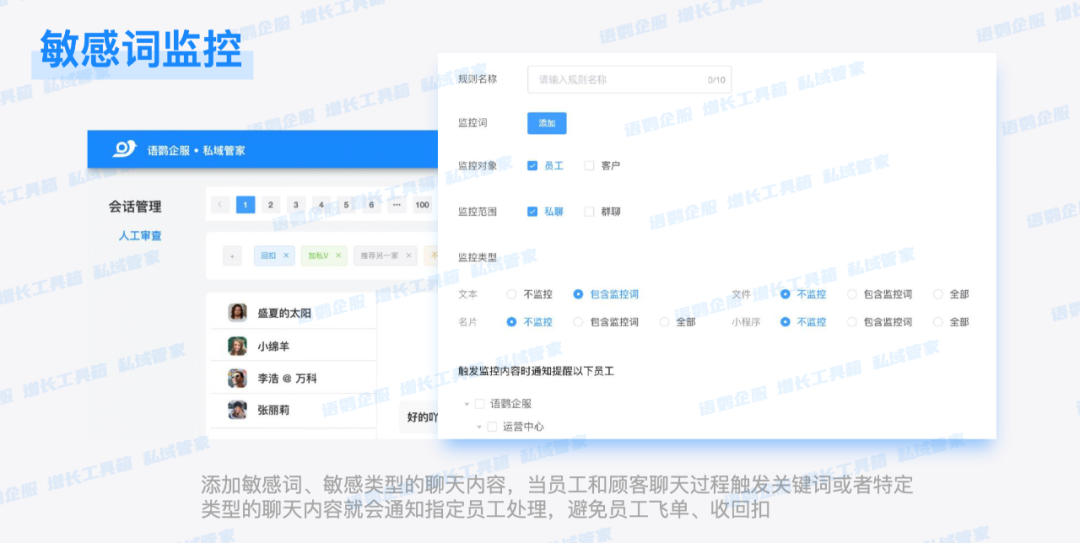Click the avatar of 张丽莉

point(237,410)
